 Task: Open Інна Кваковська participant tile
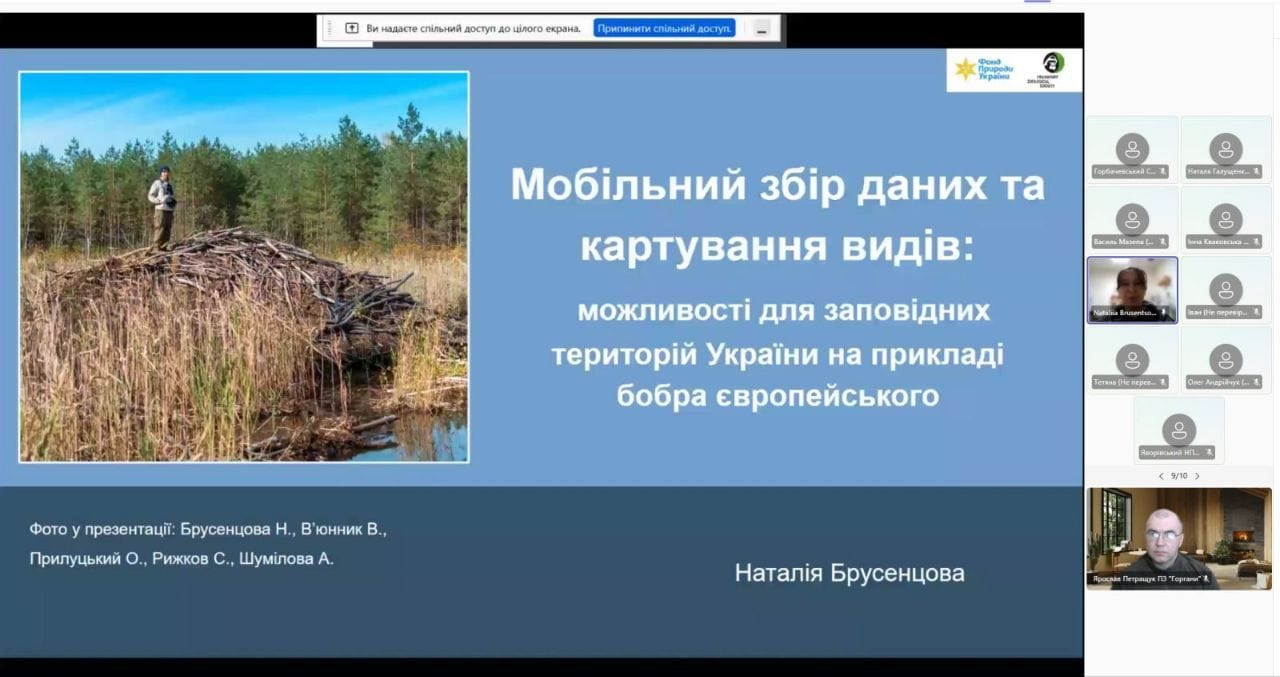[x=1225, y=219]
